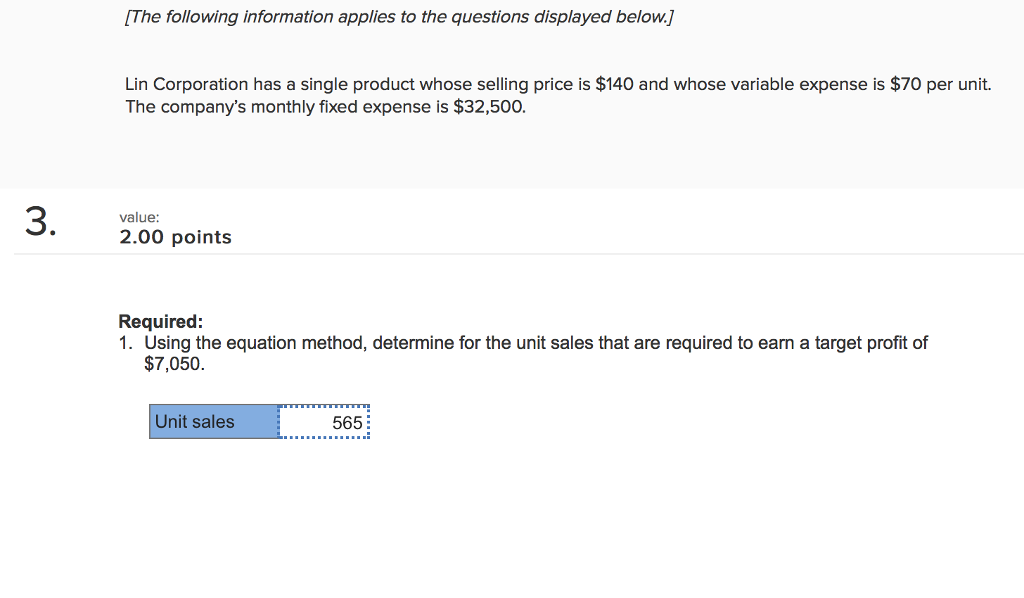Screen dimensions: 1024x598
Task: Click the $7,050 target profit amount
Action: point(174,364)
